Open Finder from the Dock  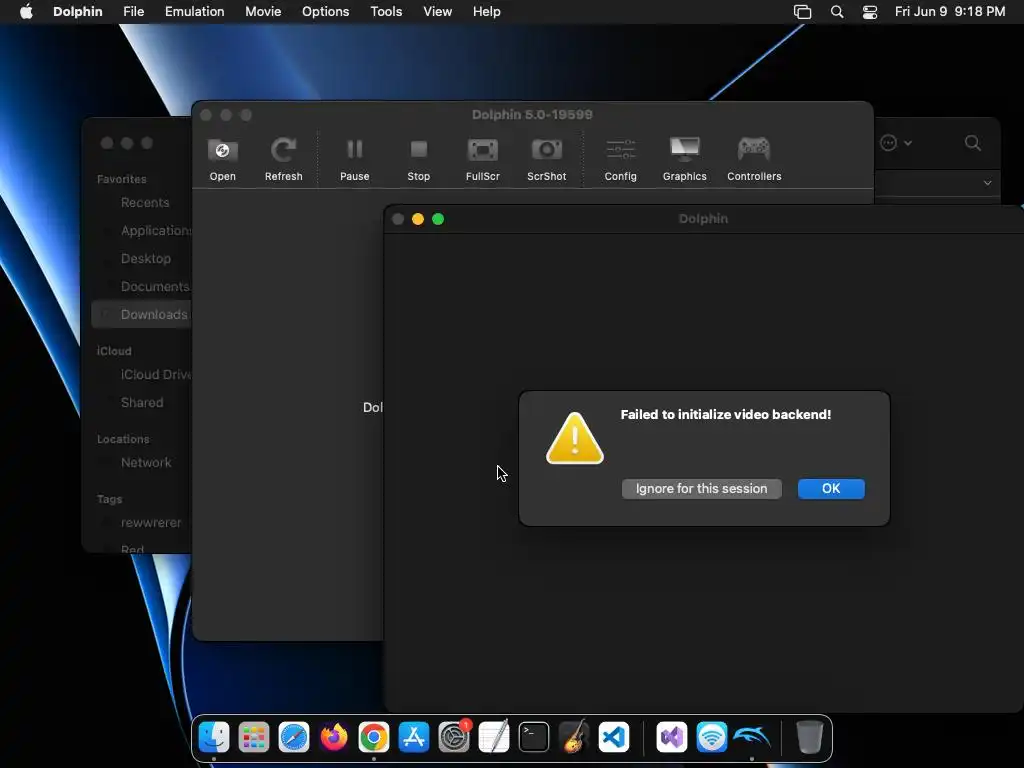tap(214, 737)
